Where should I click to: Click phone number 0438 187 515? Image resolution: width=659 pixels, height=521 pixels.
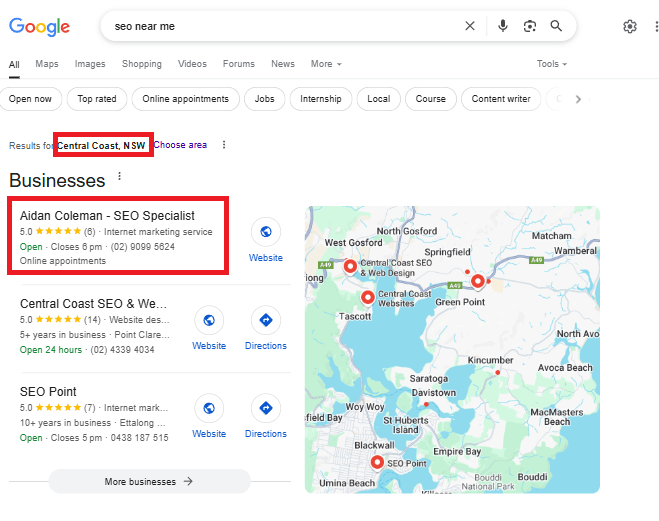point(140,438)
